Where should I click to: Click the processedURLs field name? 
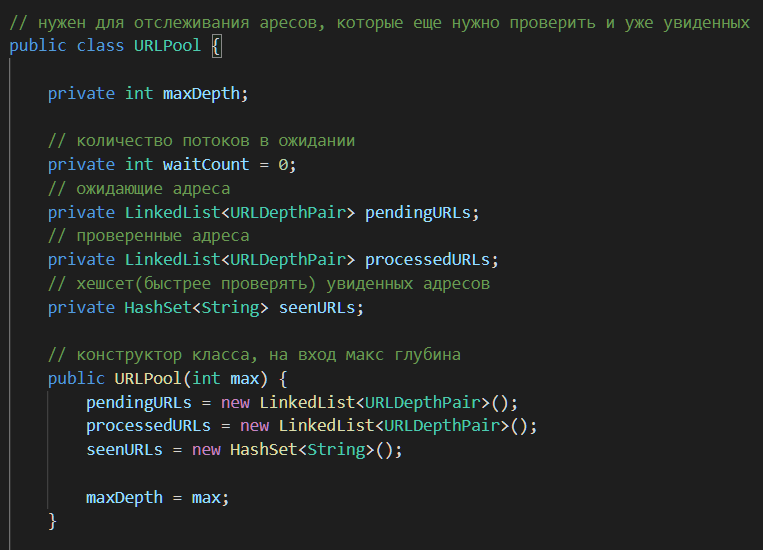click(x=427, y=260)
